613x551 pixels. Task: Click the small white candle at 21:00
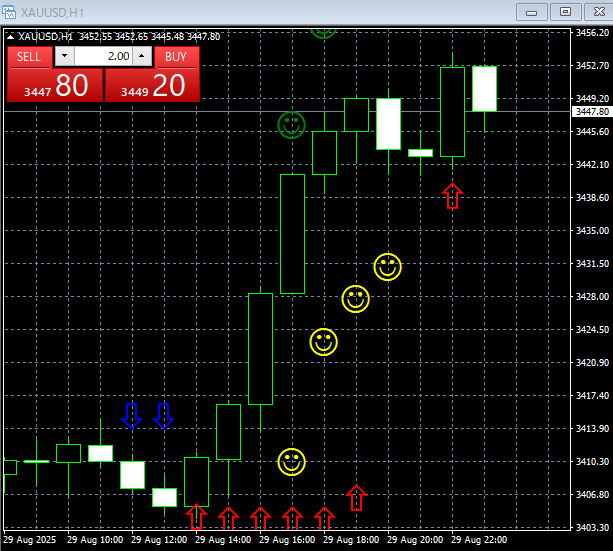[420, 153]
